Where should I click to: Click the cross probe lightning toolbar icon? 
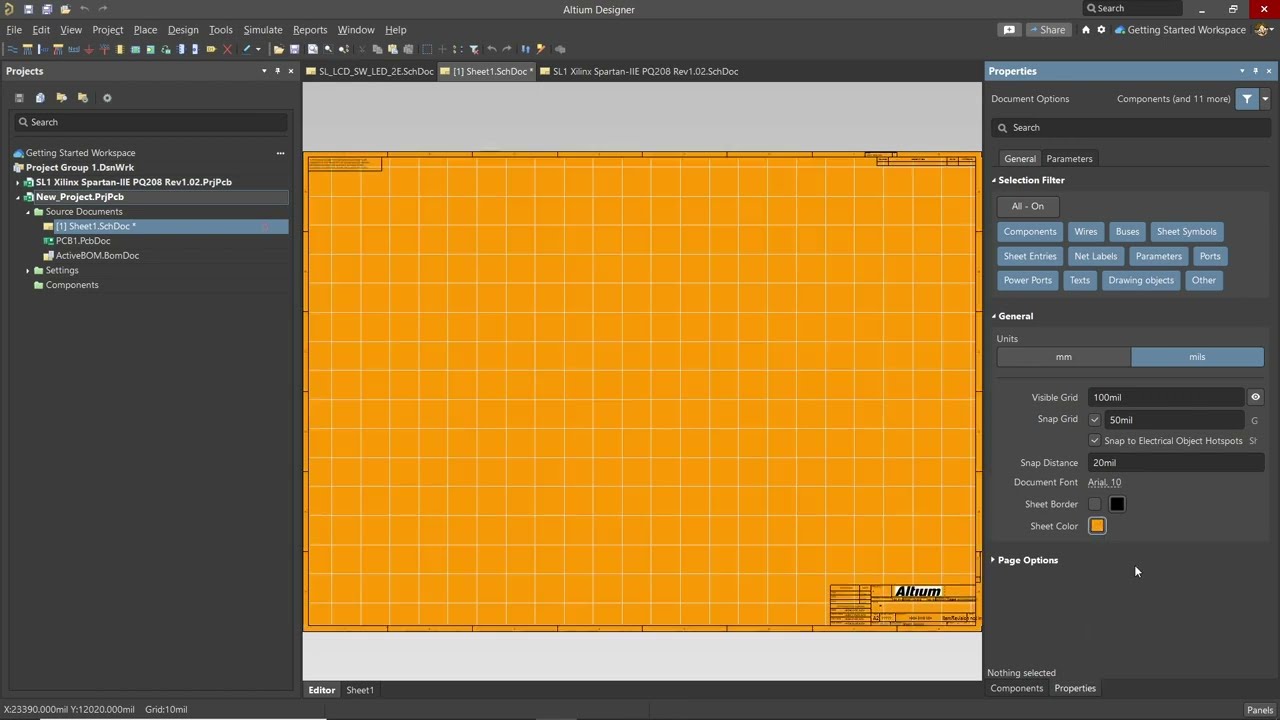(541, 49)
